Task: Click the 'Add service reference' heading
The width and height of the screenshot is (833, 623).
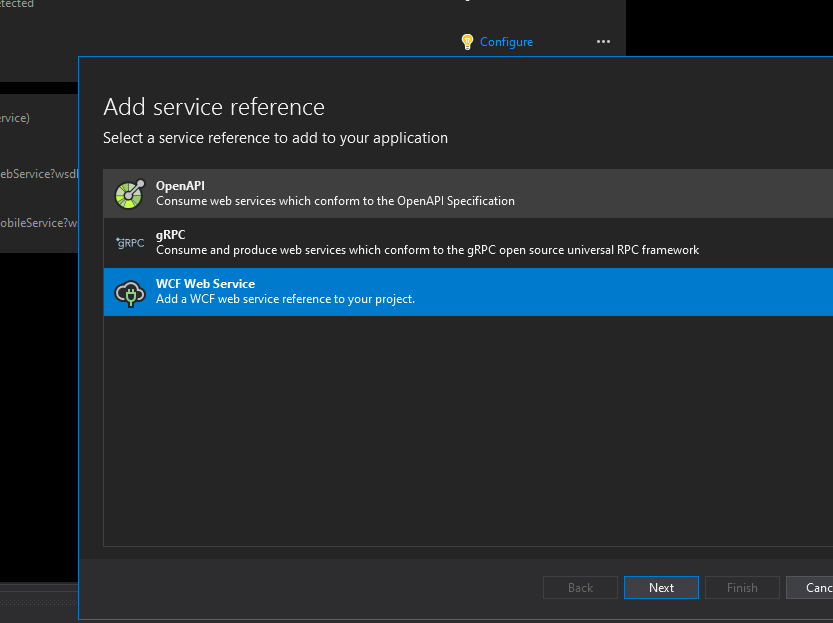Action: tap(214, 107)
